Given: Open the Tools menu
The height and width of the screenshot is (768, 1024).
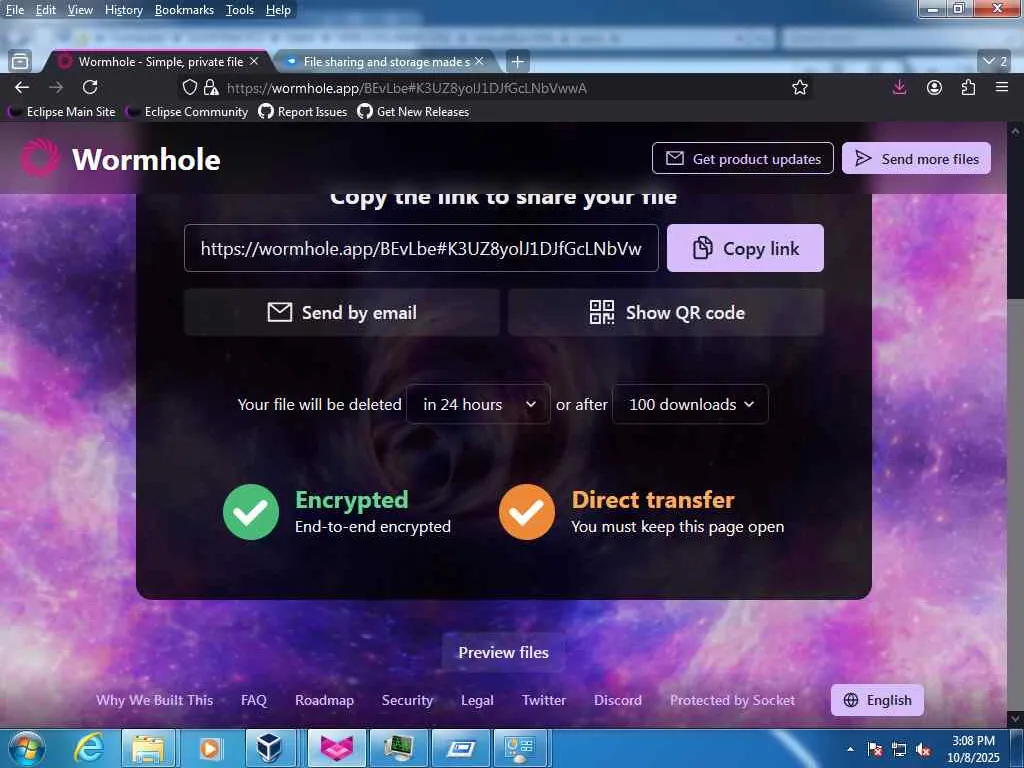Looking at the screenshot, I should pos(240,10).
